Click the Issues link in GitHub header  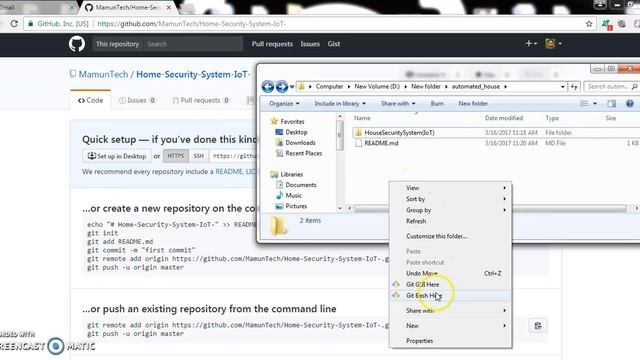coord(310,44)
